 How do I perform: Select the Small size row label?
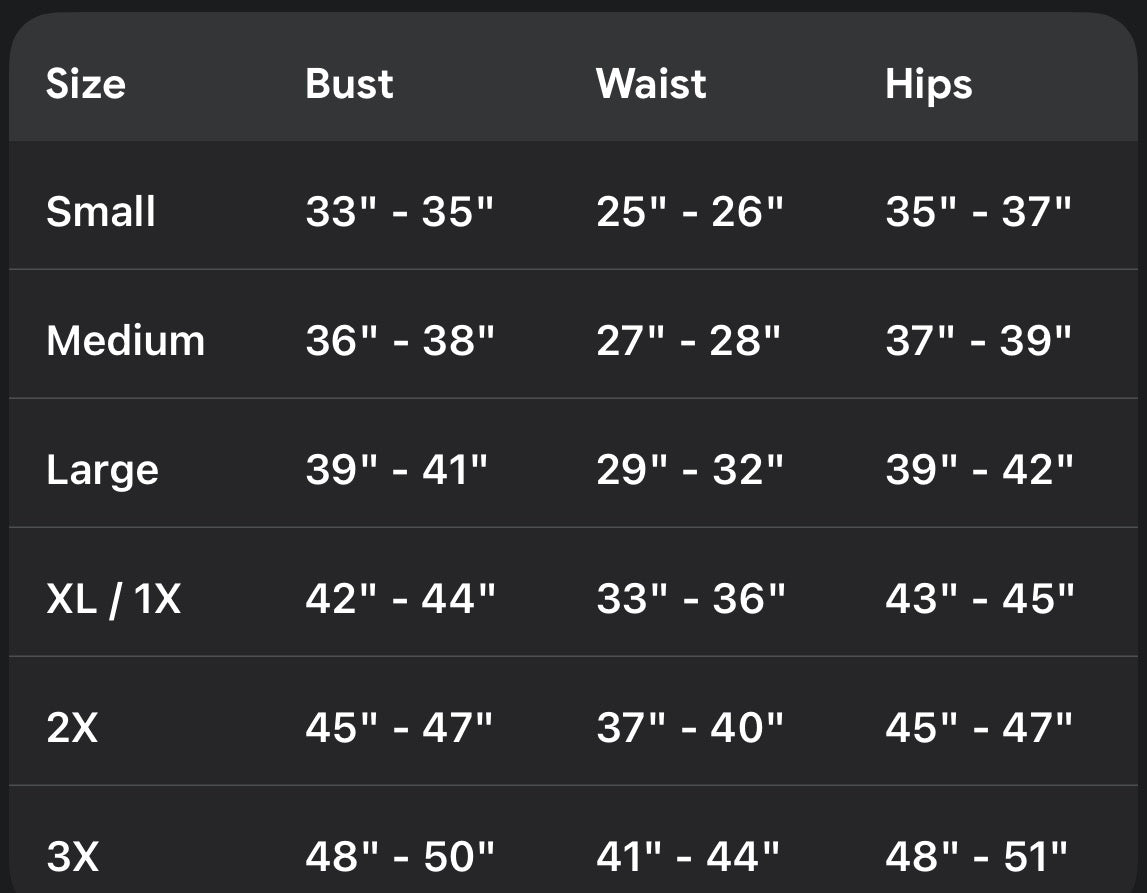click(x=101, y=212)
